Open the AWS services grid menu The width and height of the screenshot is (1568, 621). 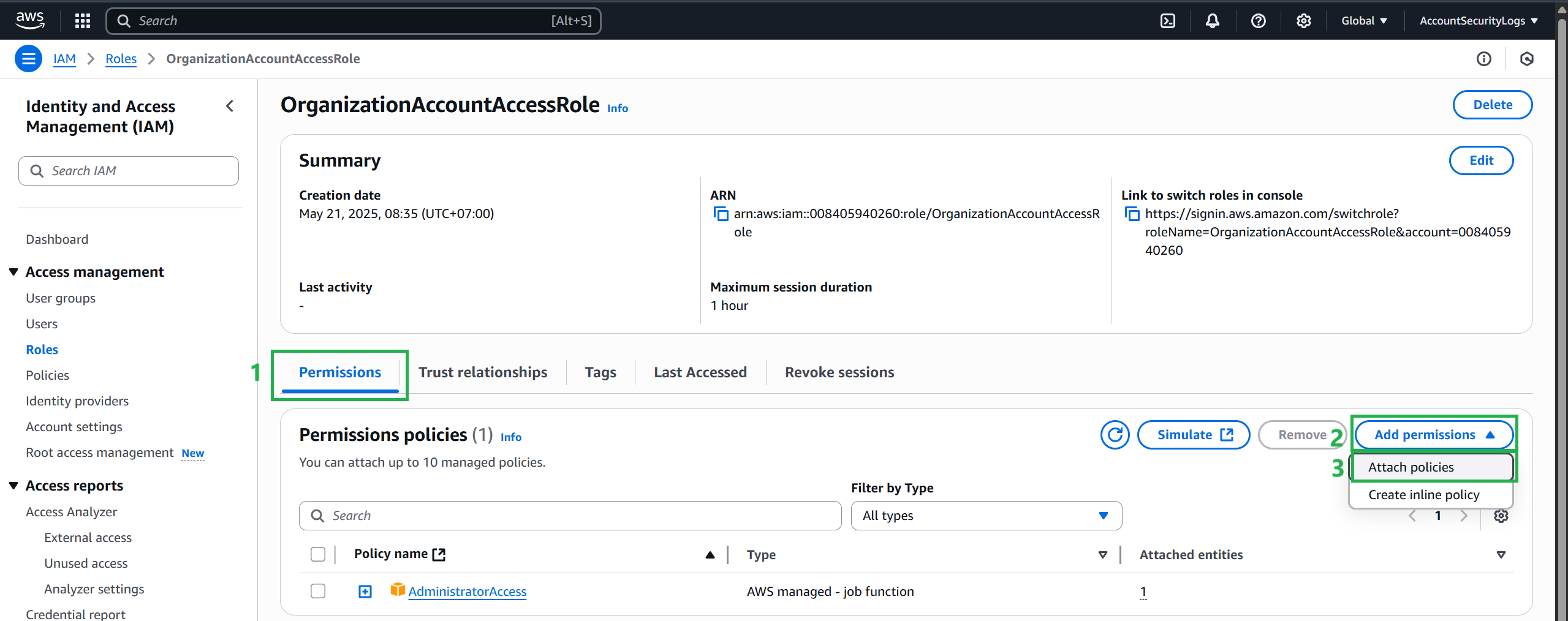82,20
